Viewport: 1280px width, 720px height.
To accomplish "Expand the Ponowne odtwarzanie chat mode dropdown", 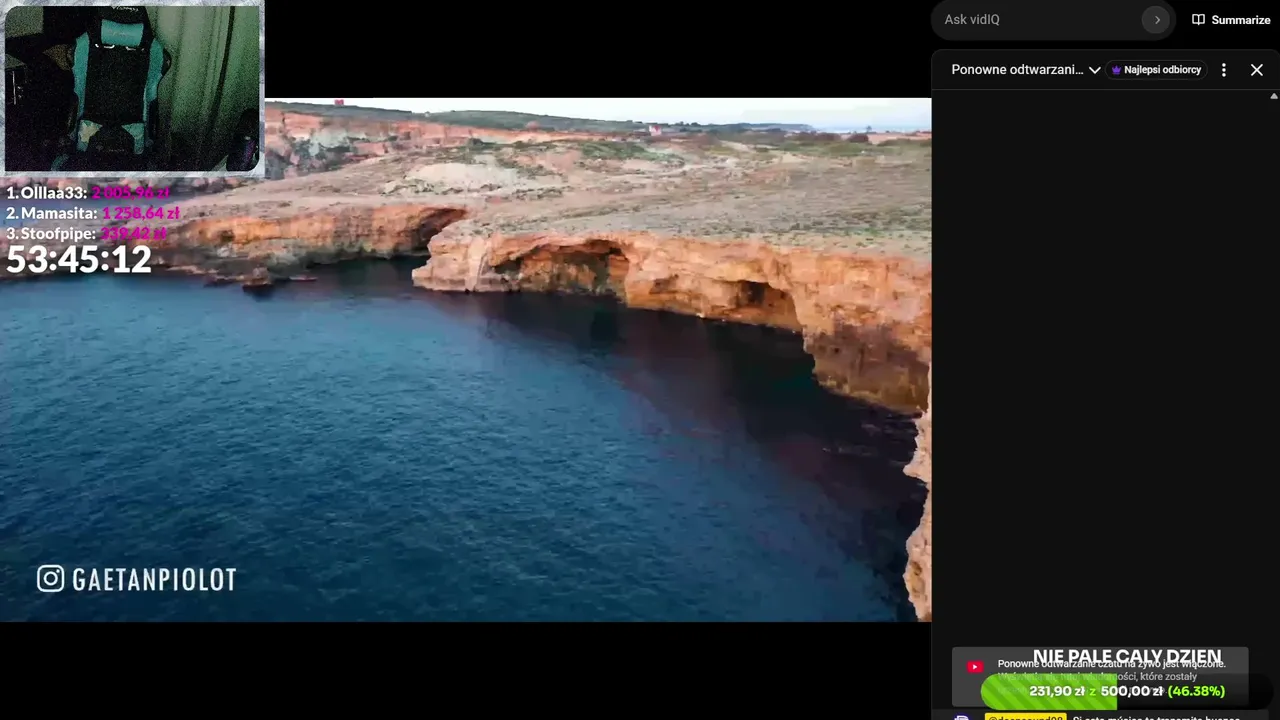I will (x=1026, y=70).
